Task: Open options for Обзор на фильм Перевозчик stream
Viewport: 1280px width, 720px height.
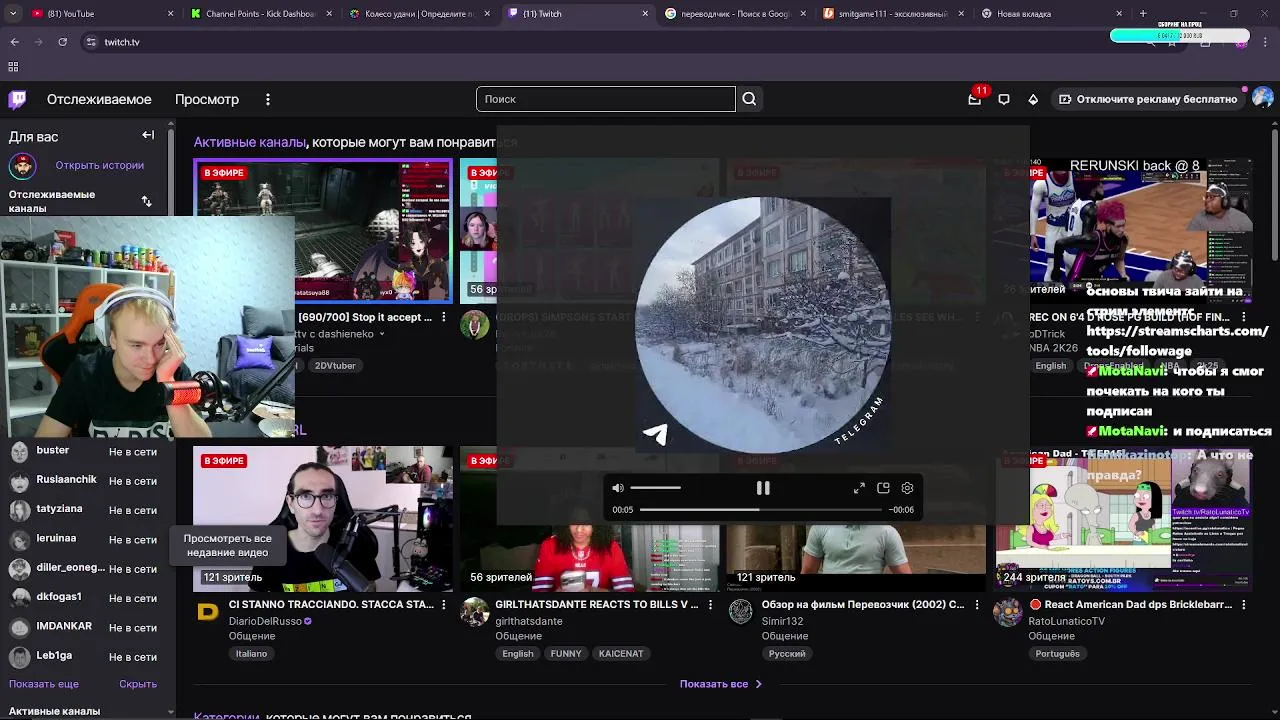Action: click(x=978, y=605)
